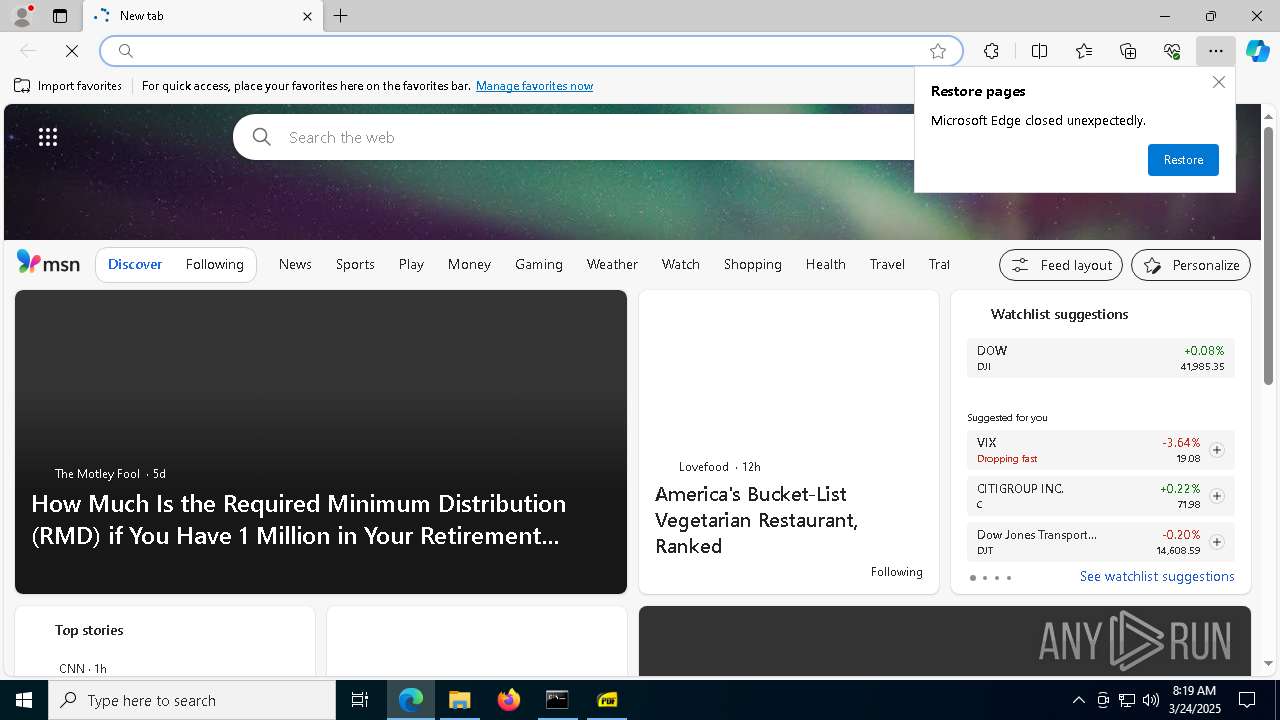Add Dow Jones Transport to watchlist

1216,542
